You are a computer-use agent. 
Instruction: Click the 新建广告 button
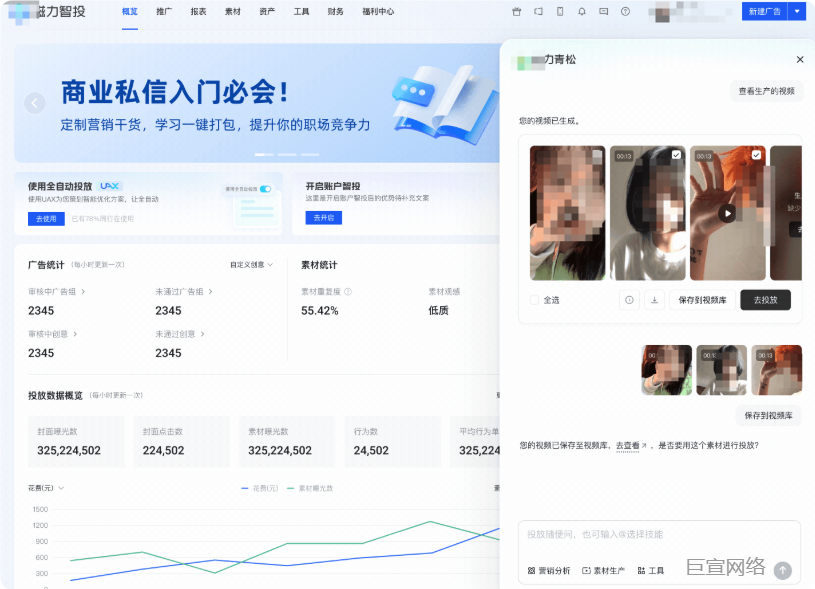coord(765,11)
